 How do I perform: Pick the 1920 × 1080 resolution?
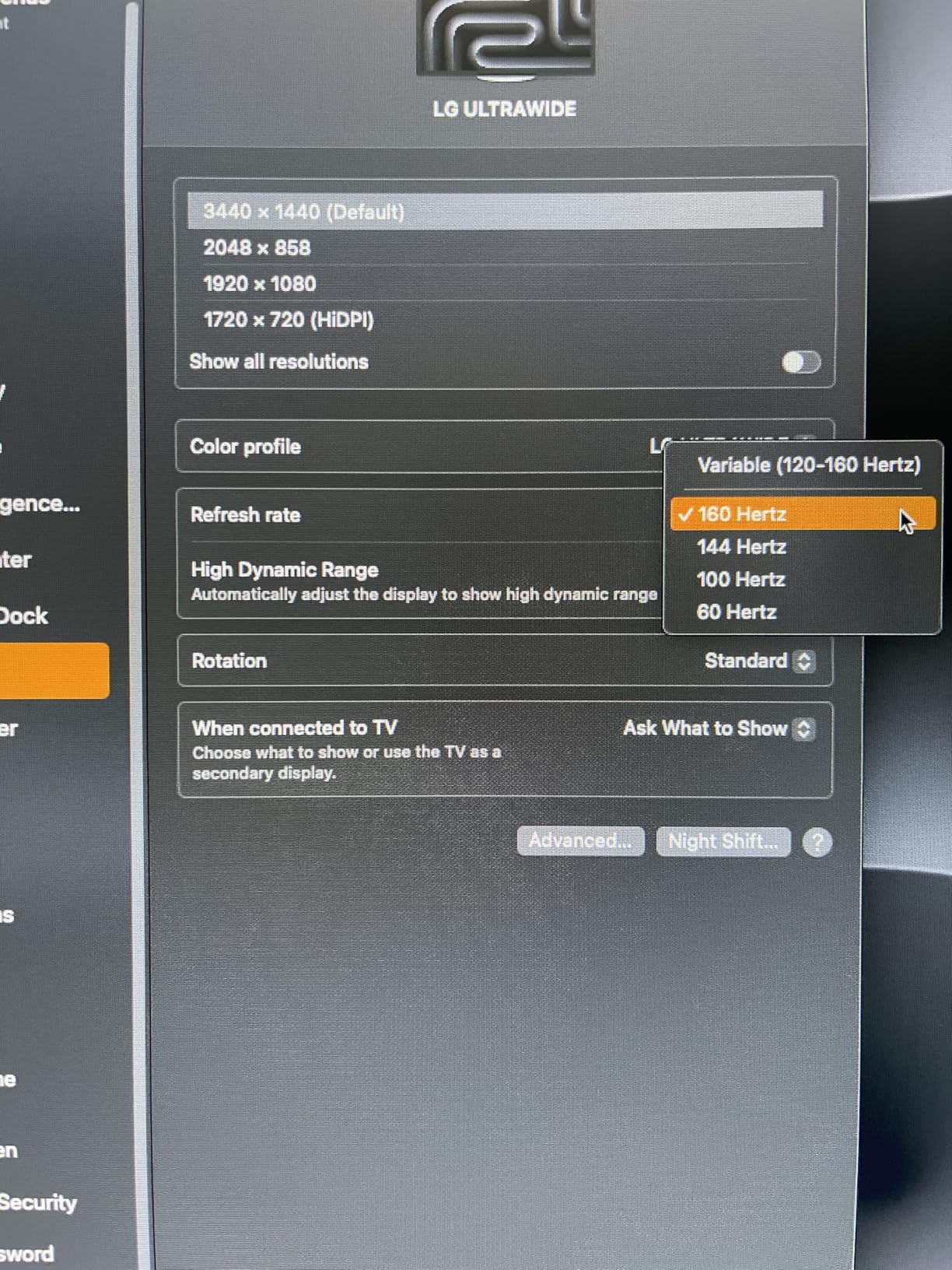pos(505,283)
